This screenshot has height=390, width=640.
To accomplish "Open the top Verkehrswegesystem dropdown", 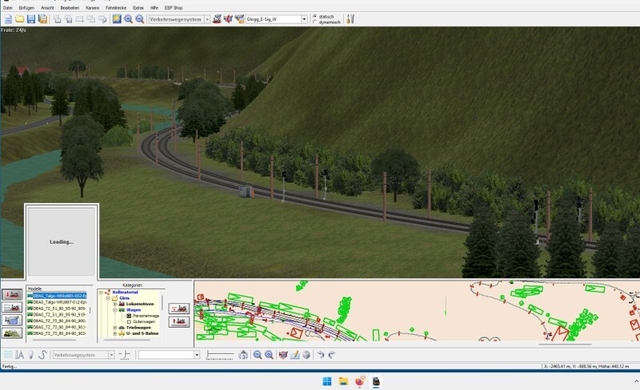I will click(207, 19).
